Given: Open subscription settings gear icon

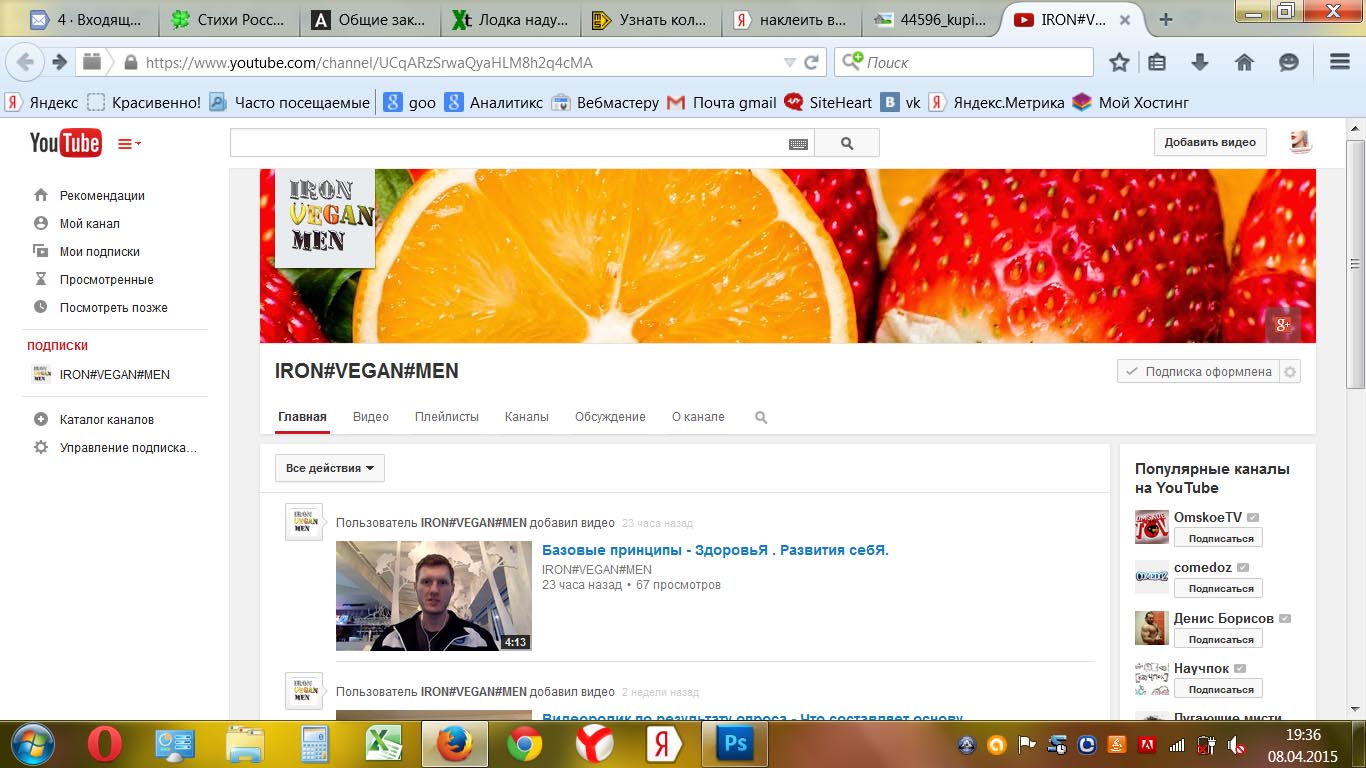Looking at the screenshot, I should [x=1290, y=372].
